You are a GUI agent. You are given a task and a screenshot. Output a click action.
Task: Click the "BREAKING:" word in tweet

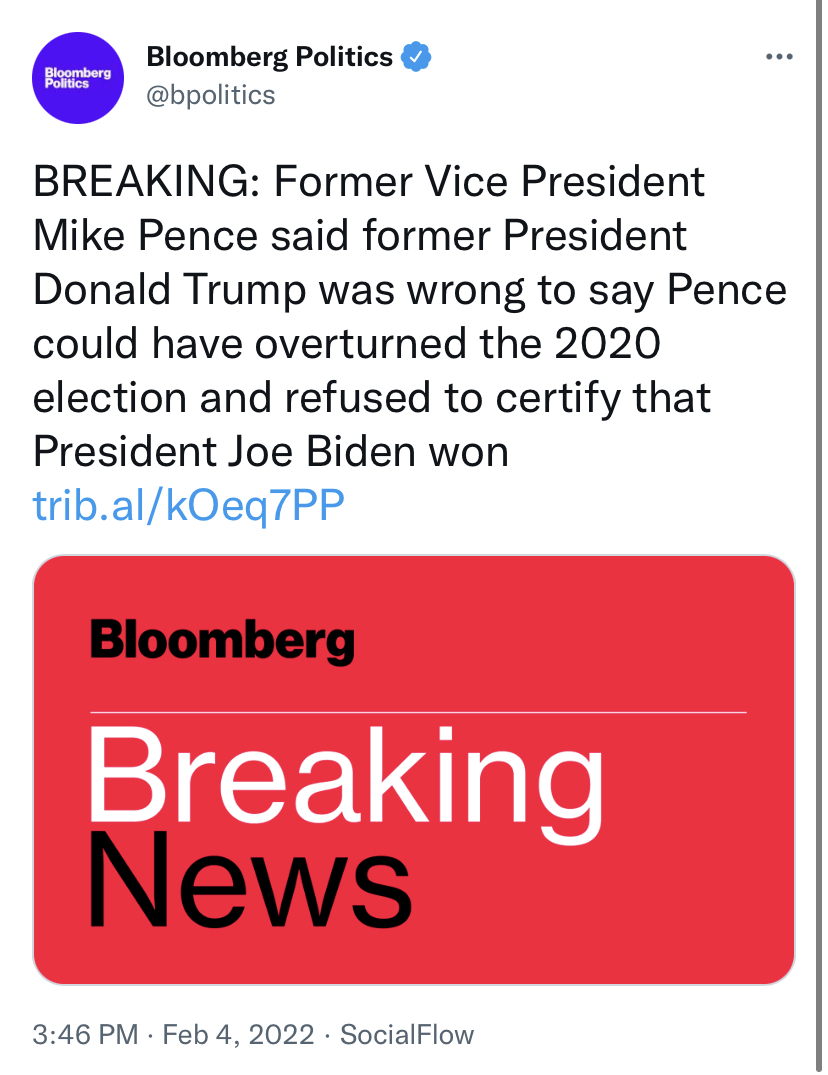[x=147, y=182]
